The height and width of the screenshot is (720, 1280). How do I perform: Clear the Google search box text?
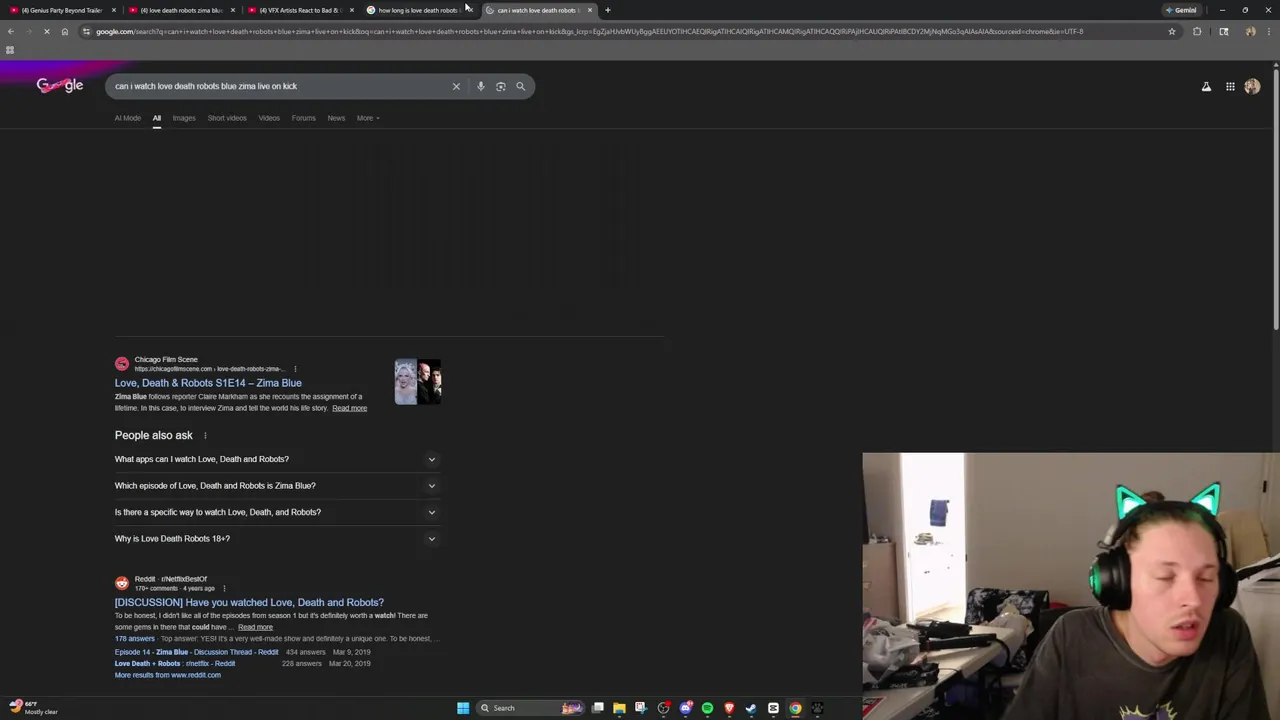tap(456, 86)
